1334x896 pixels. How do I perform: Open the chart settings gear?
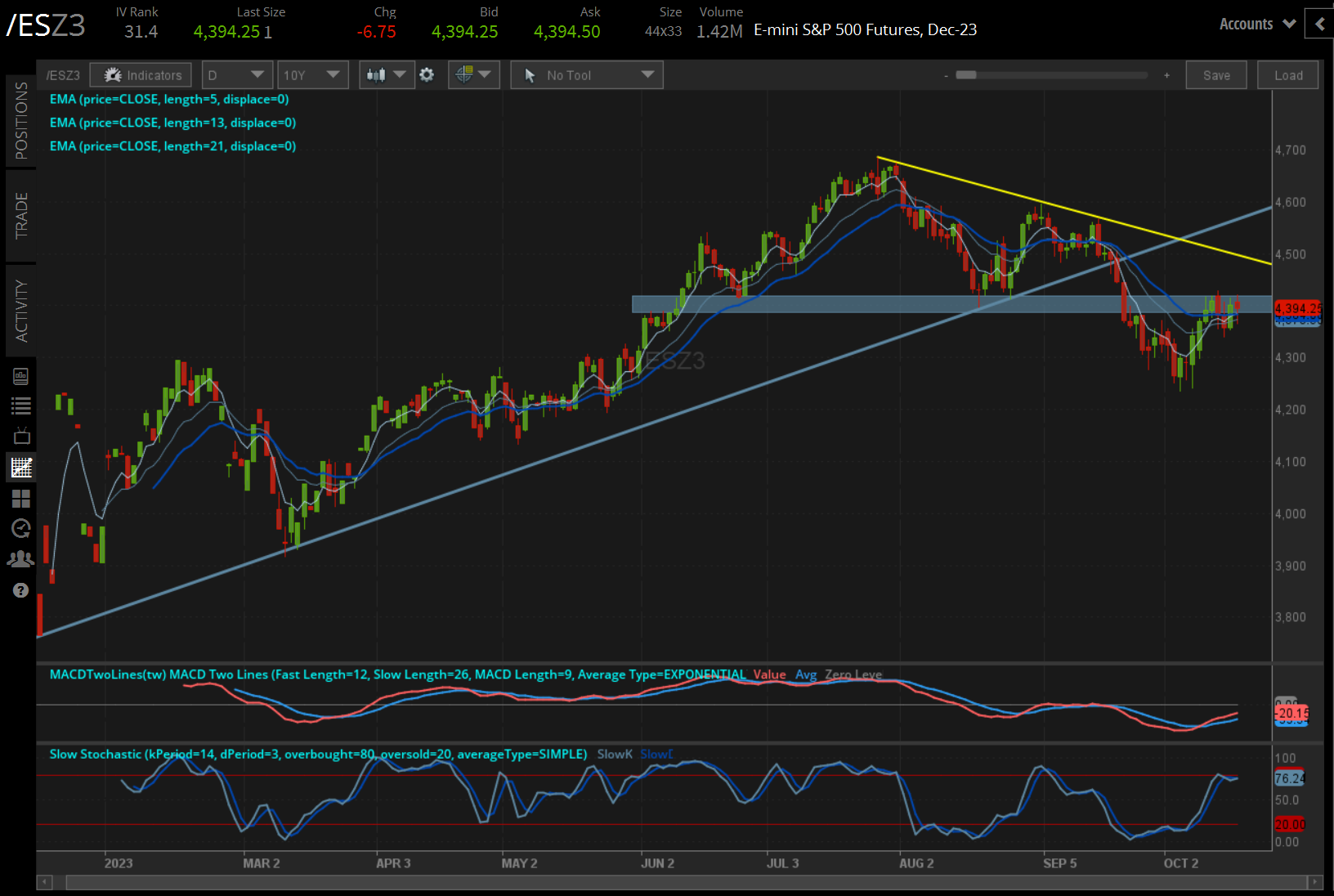[x=428, y=74]
